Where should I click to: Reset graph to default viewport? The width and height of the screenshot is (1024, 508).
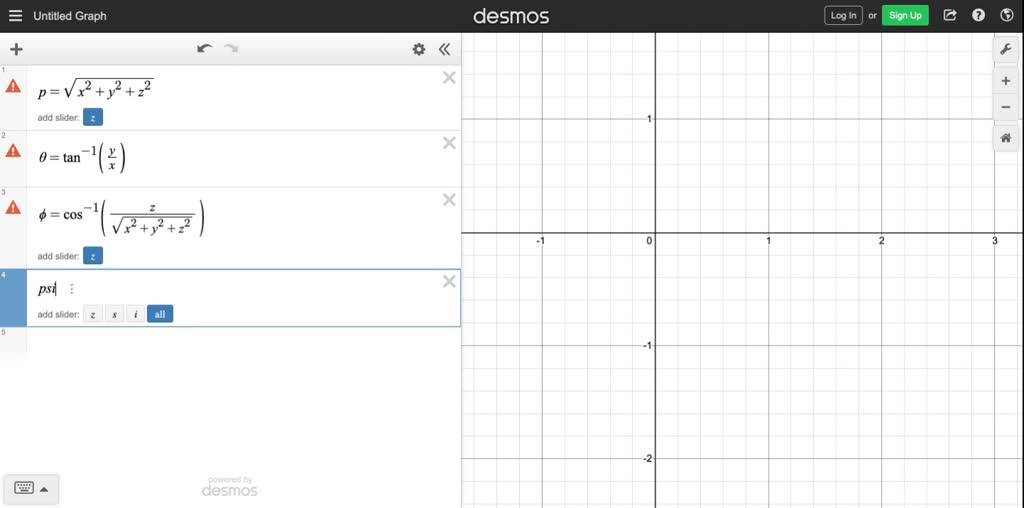tap(1006, 139)
